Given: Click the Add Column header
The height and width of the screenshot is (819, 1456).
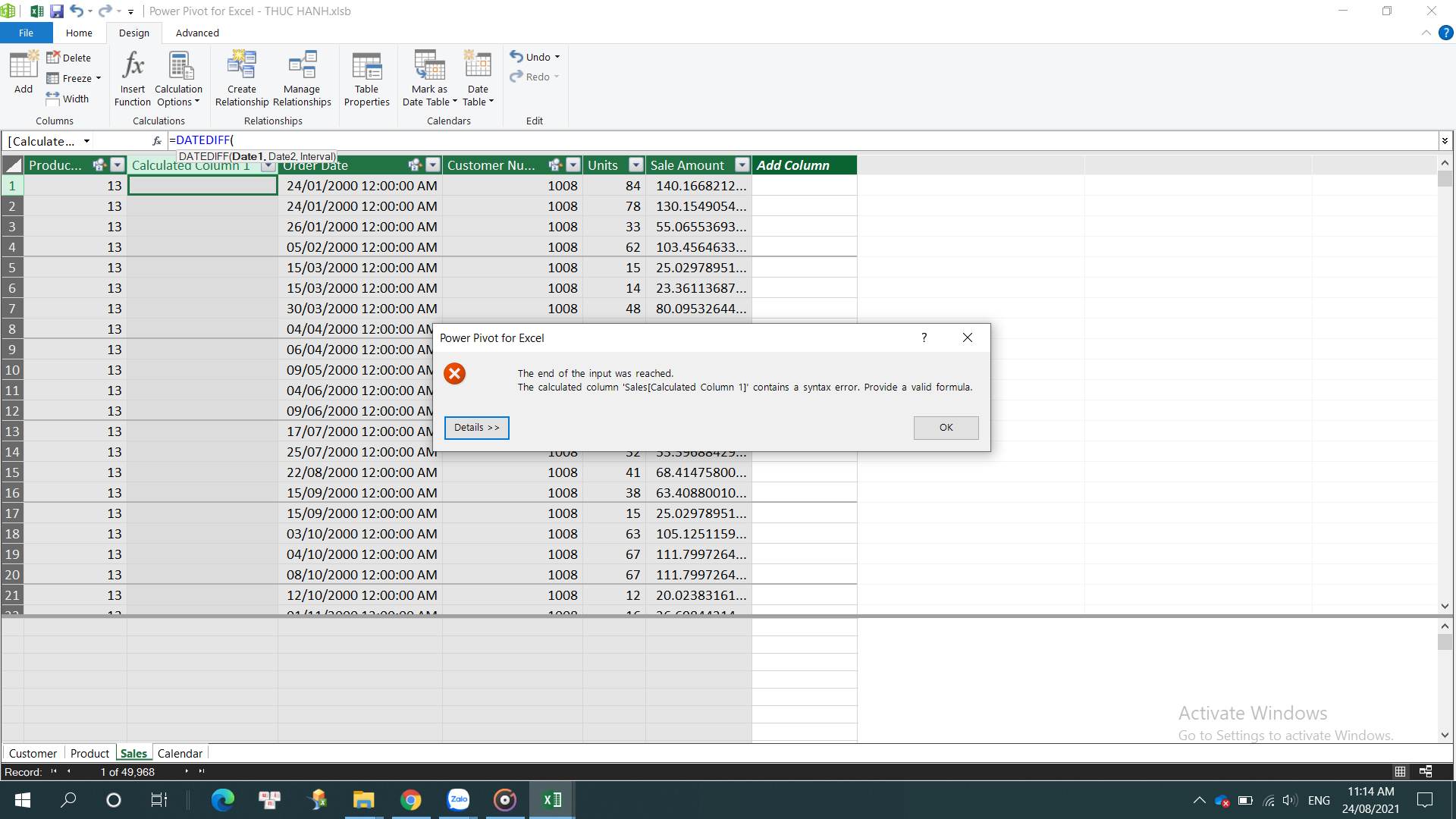Looking at the screenshot, I should tap(805, 165).
